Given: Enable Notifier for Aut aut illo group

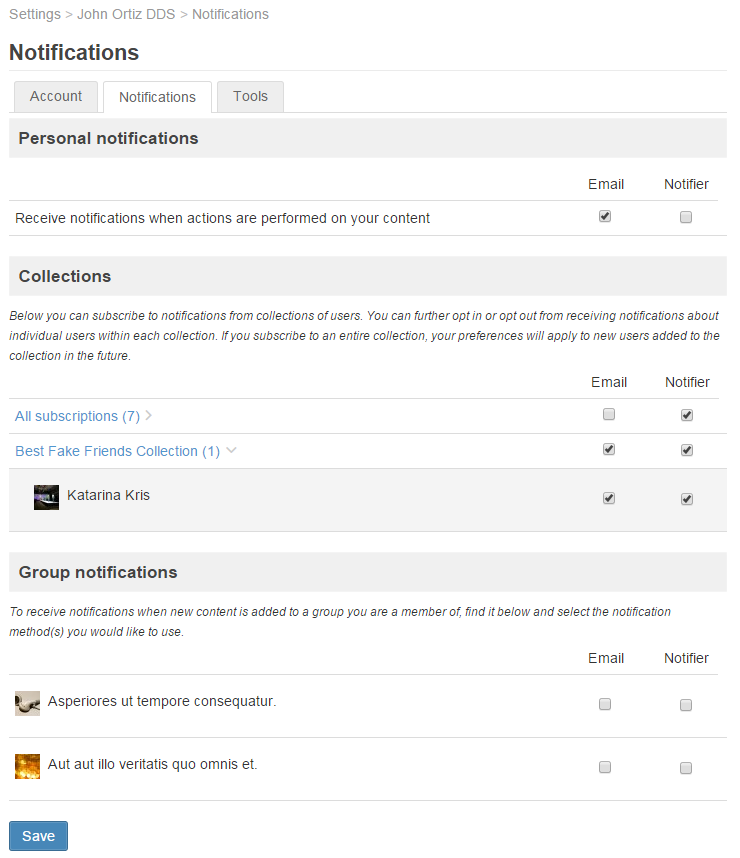Looking at the screenshot, I should (x=686, y=768).
